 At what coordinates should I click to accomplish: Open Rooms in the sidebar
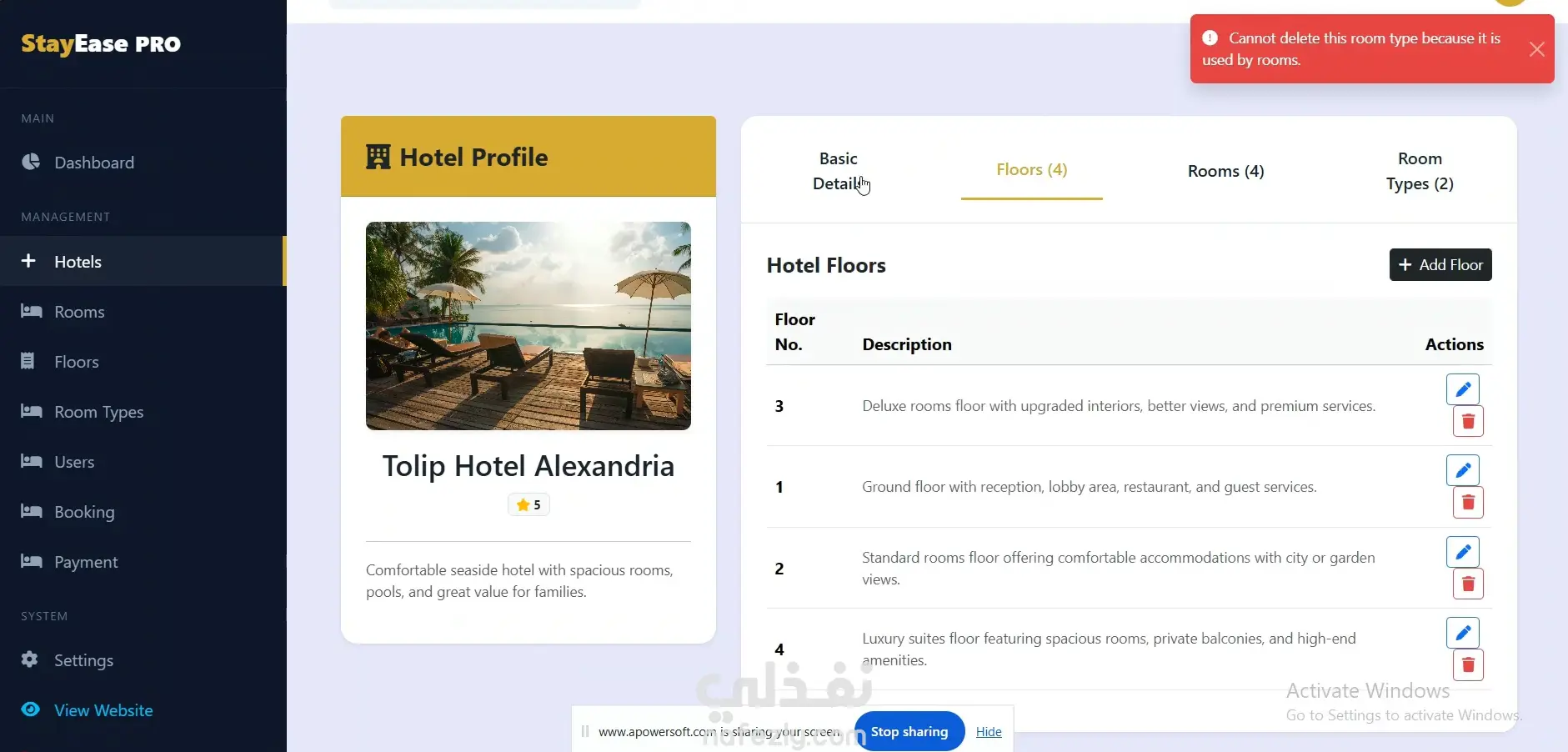click(143, 311)
